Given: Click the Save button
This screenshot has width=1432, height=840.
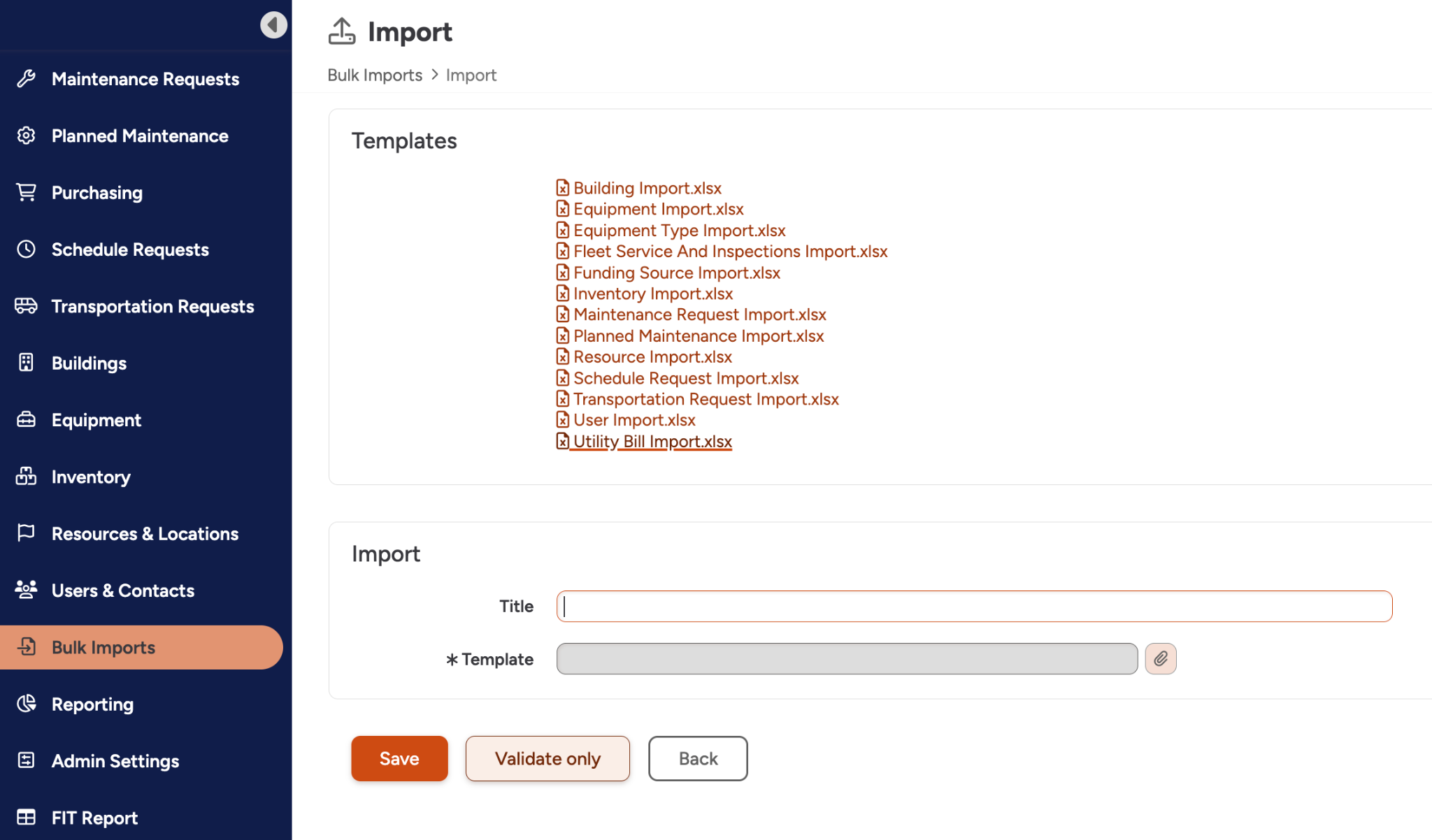Looking at the screenshot, I should (399, 758).
